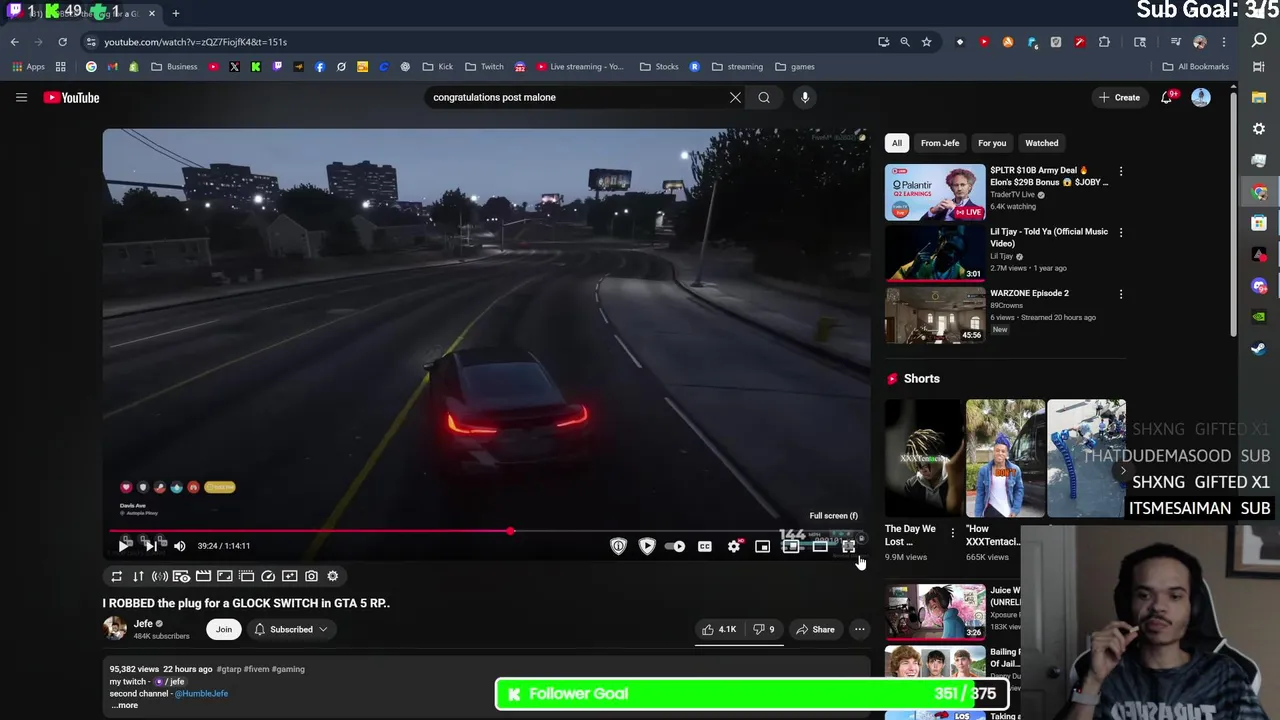This screenshot has width=1280, height=720.
Task: Click the reverse sort arrows icon below video
Action: pos(138,576)
